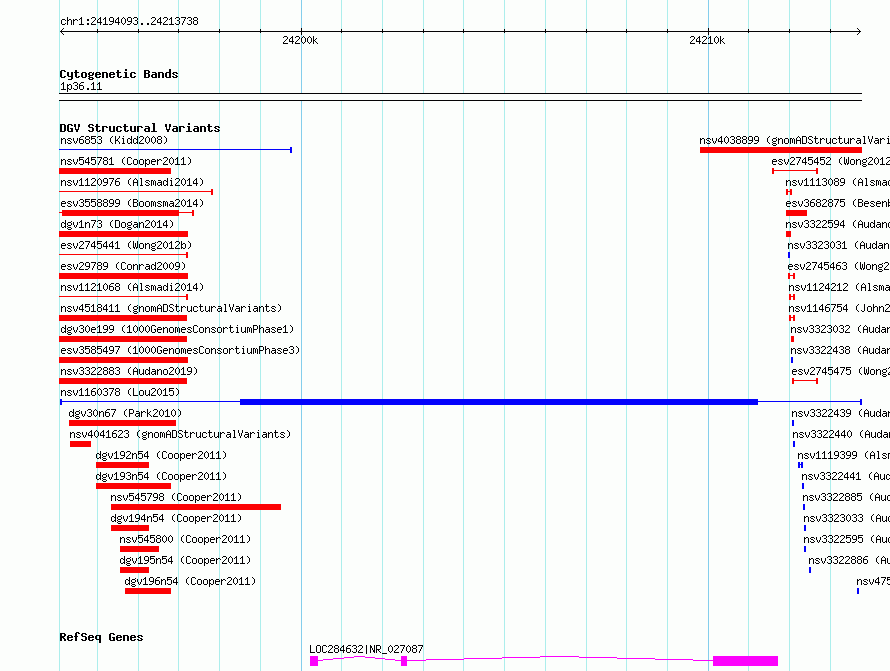Select nsv3322883 (Audano2019) variant

click(129, 371)
